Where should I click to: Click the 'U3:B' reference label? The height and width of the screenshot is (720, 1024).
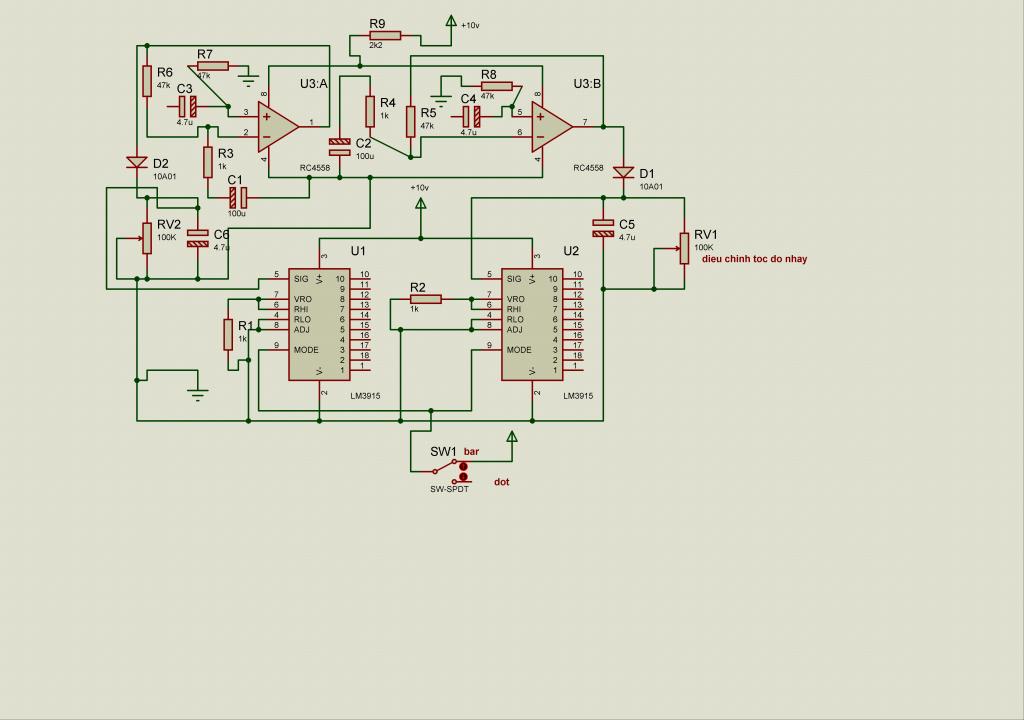click(x=587, y=84)
